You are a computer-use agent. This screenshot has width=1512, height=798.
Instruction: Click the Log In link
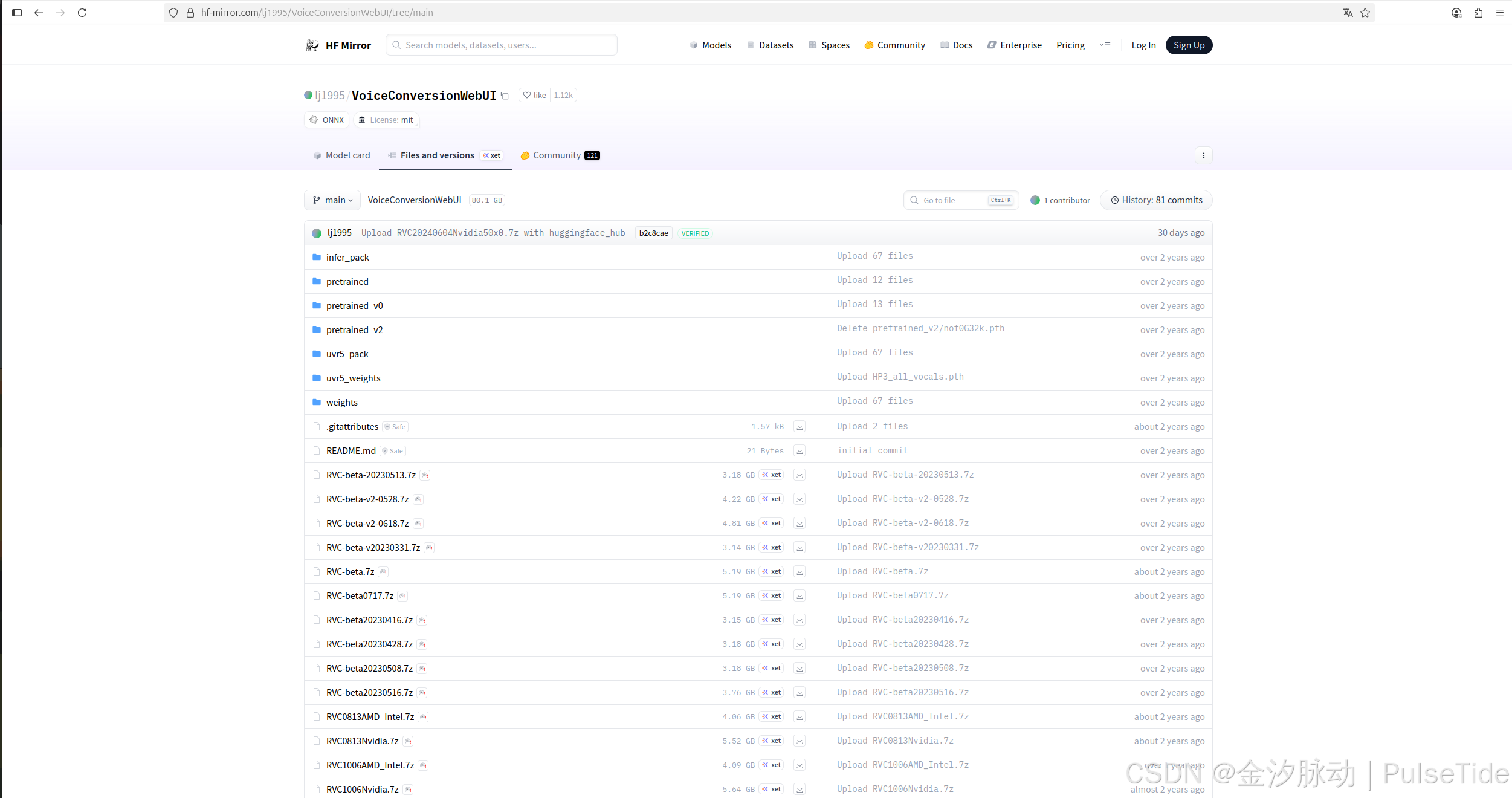(x=1143, y=45)
